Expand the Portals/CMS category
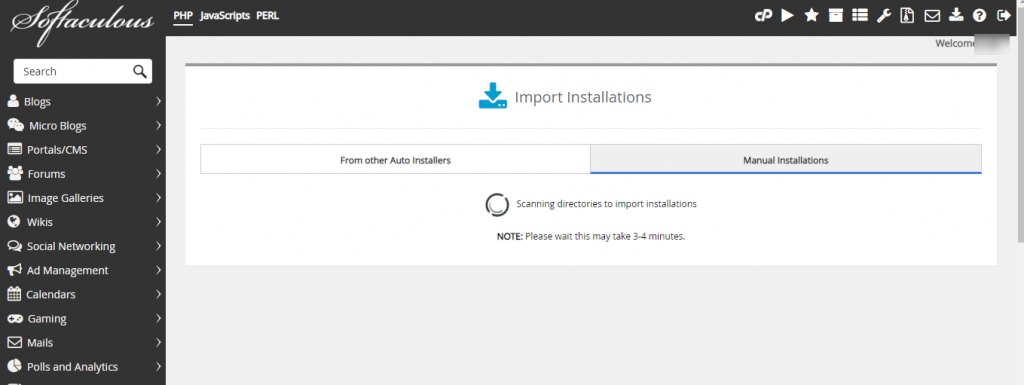The height and width of the screenshot is (385, 1024). (x=83, y=149)
